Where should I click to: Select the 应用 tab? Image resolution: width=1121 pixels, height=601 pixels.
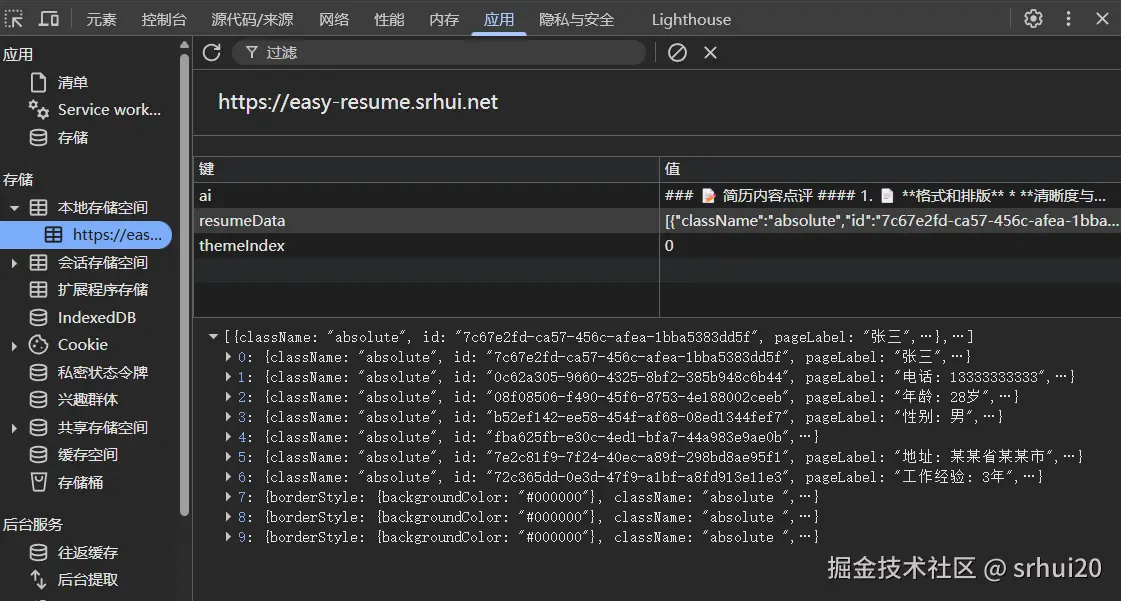click(499, 19)
